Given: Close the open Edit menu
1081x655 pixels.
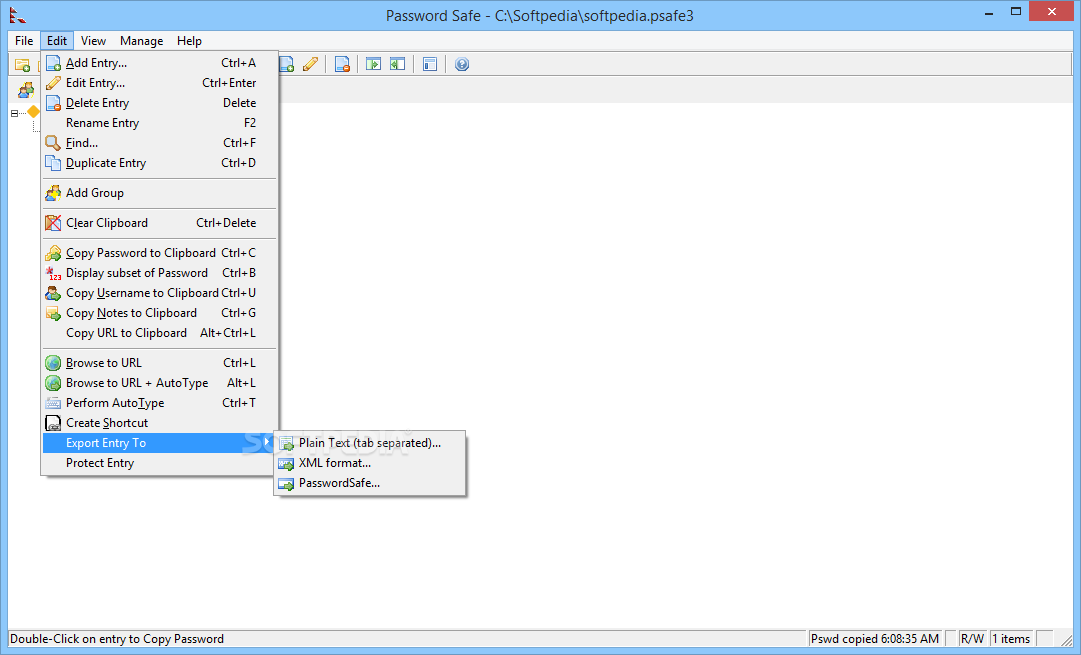Looking at the screenshot, I should 57,41.
